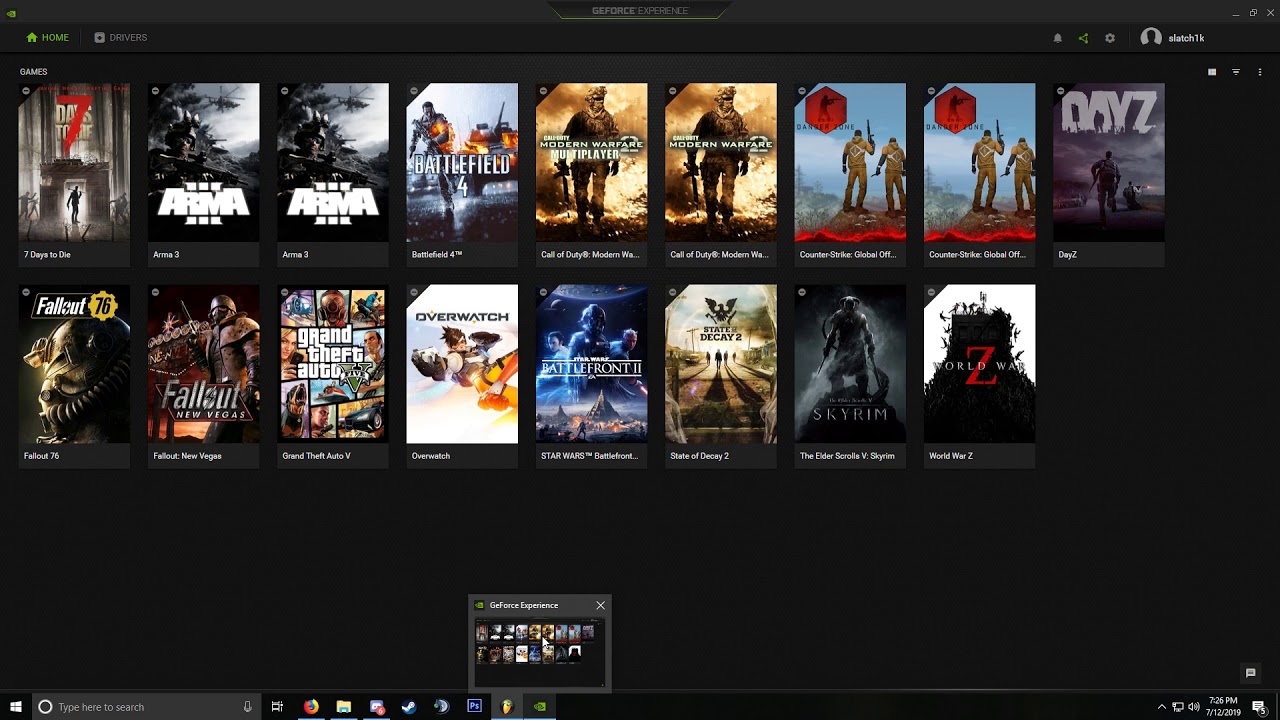Viewport: 1280px width, 720px height.
Task: Click the "7 Days to Die" title label
Action: click(x=47, y=255)
